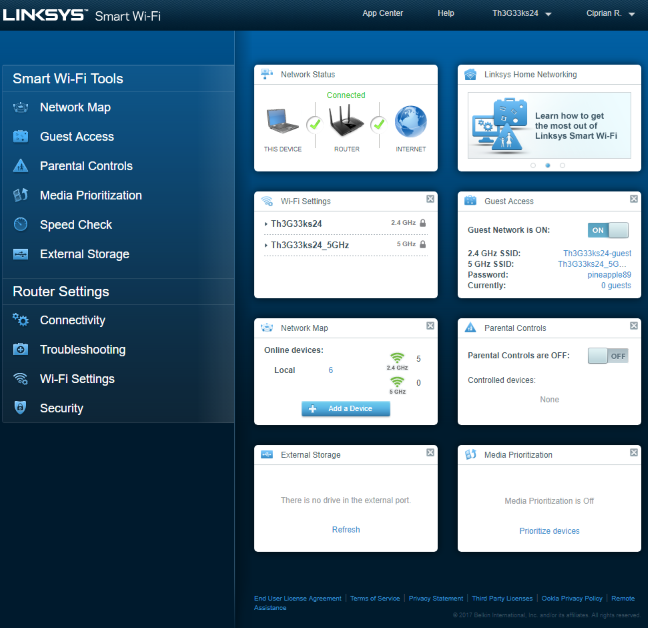Viewport: 648px width, 628px height.
Task: Click the 2.4 GHz green Wi-Fi signal icon
Action: coord(397,357)
